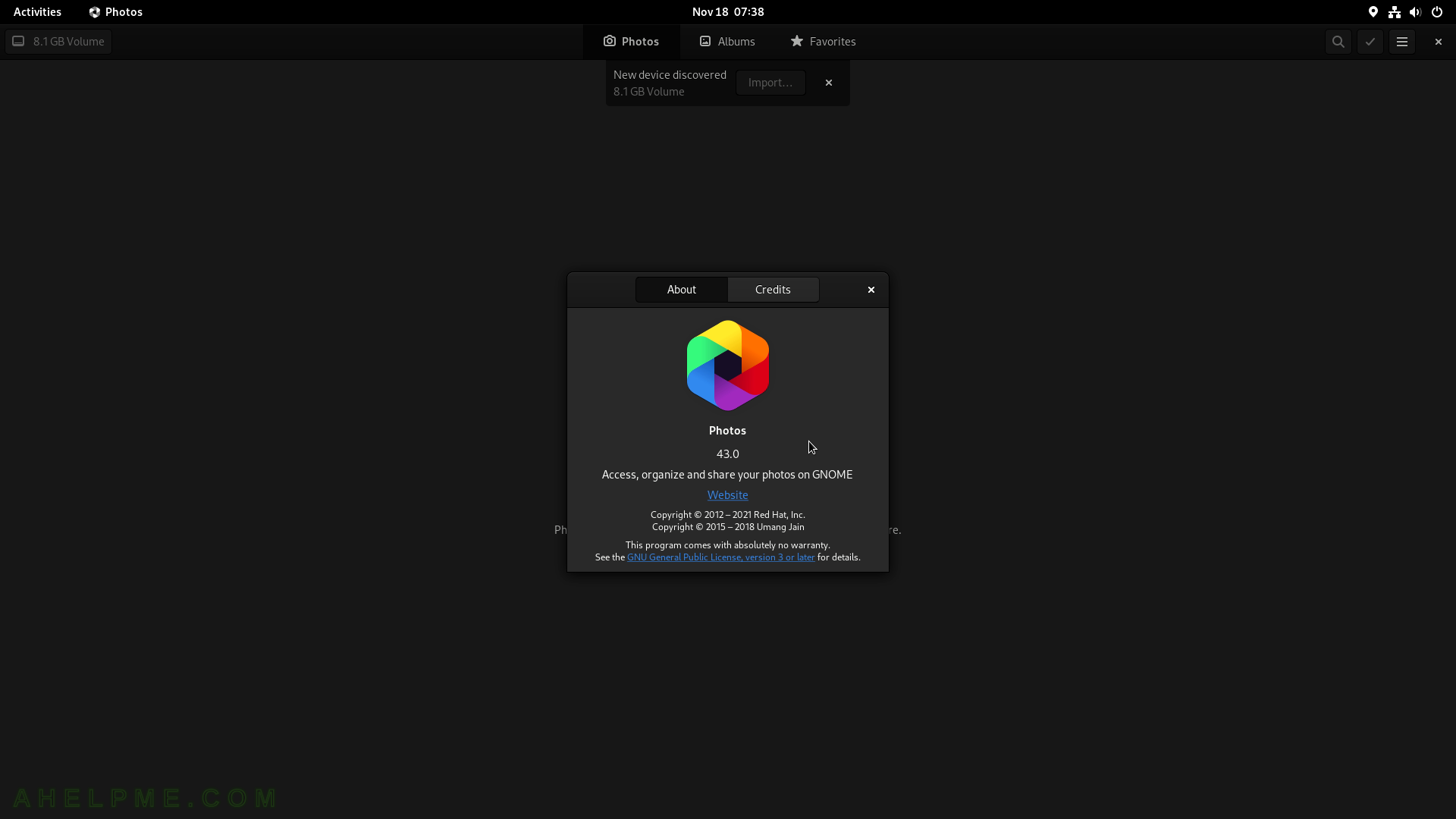Click the version number 43.0
Viewport: 1456px width, 819px height.
(728, 454)
